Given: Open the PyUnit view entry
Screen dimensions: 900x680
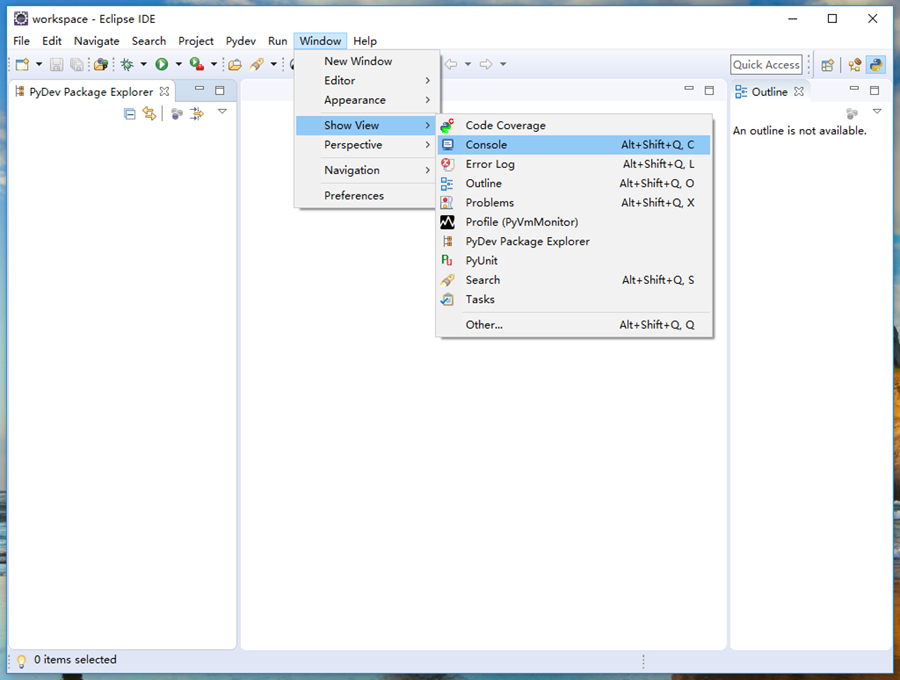Looking at the screenshot, I should [574, 261].
